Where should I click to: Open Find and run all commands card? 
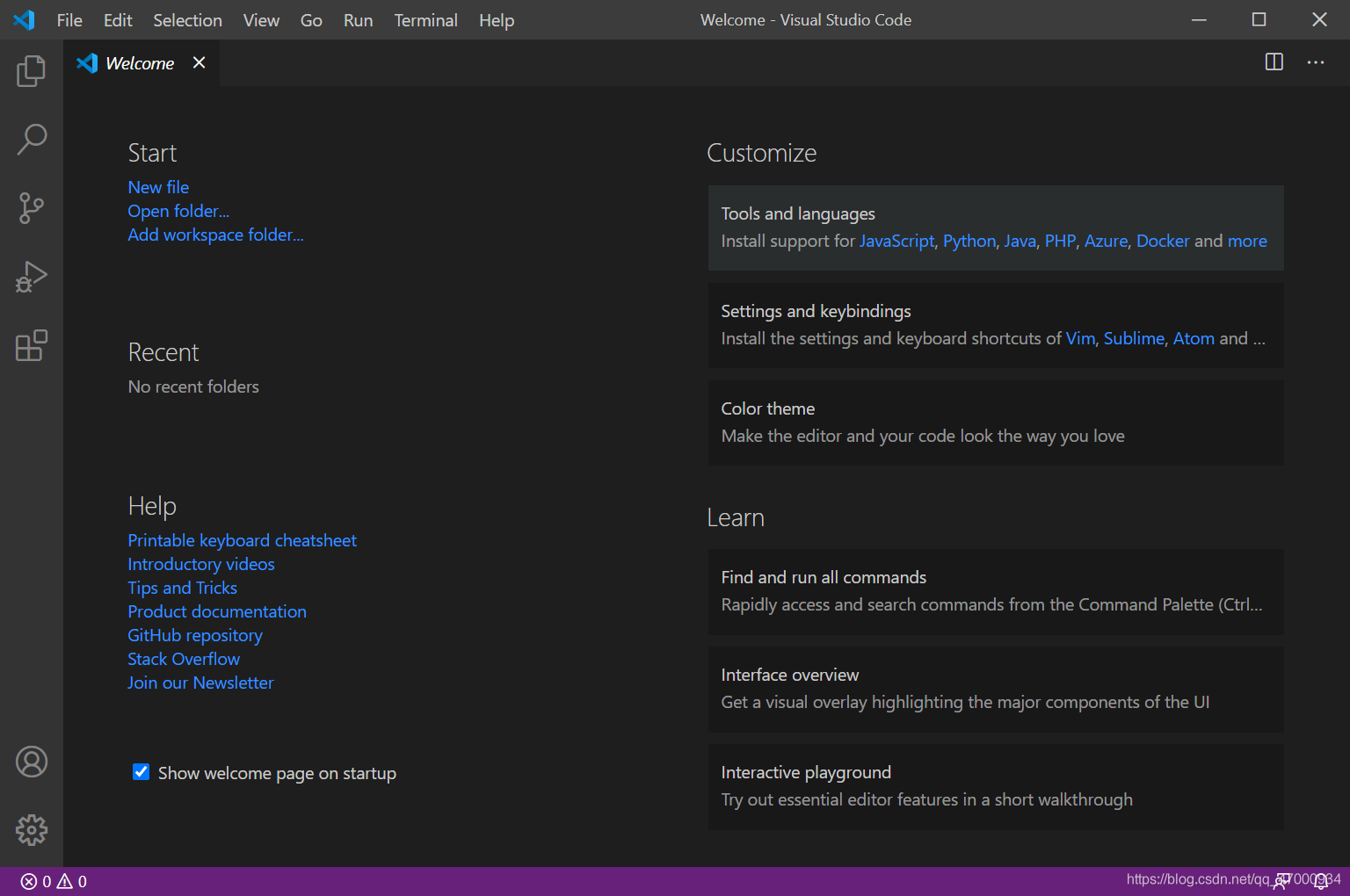click(996, 591)
